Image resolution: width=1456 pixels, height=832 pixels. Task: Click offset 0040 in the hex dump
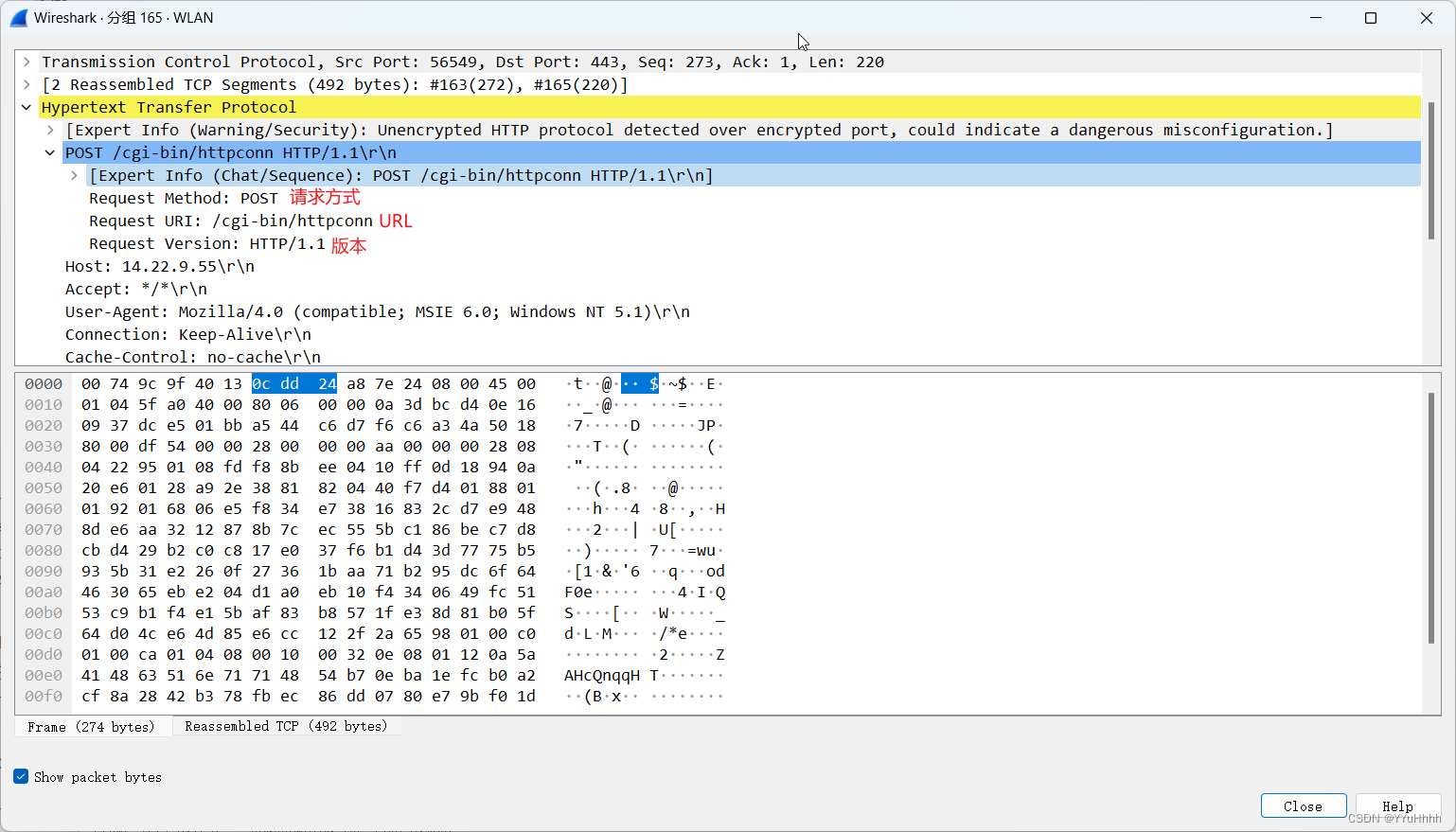(44, 467)
